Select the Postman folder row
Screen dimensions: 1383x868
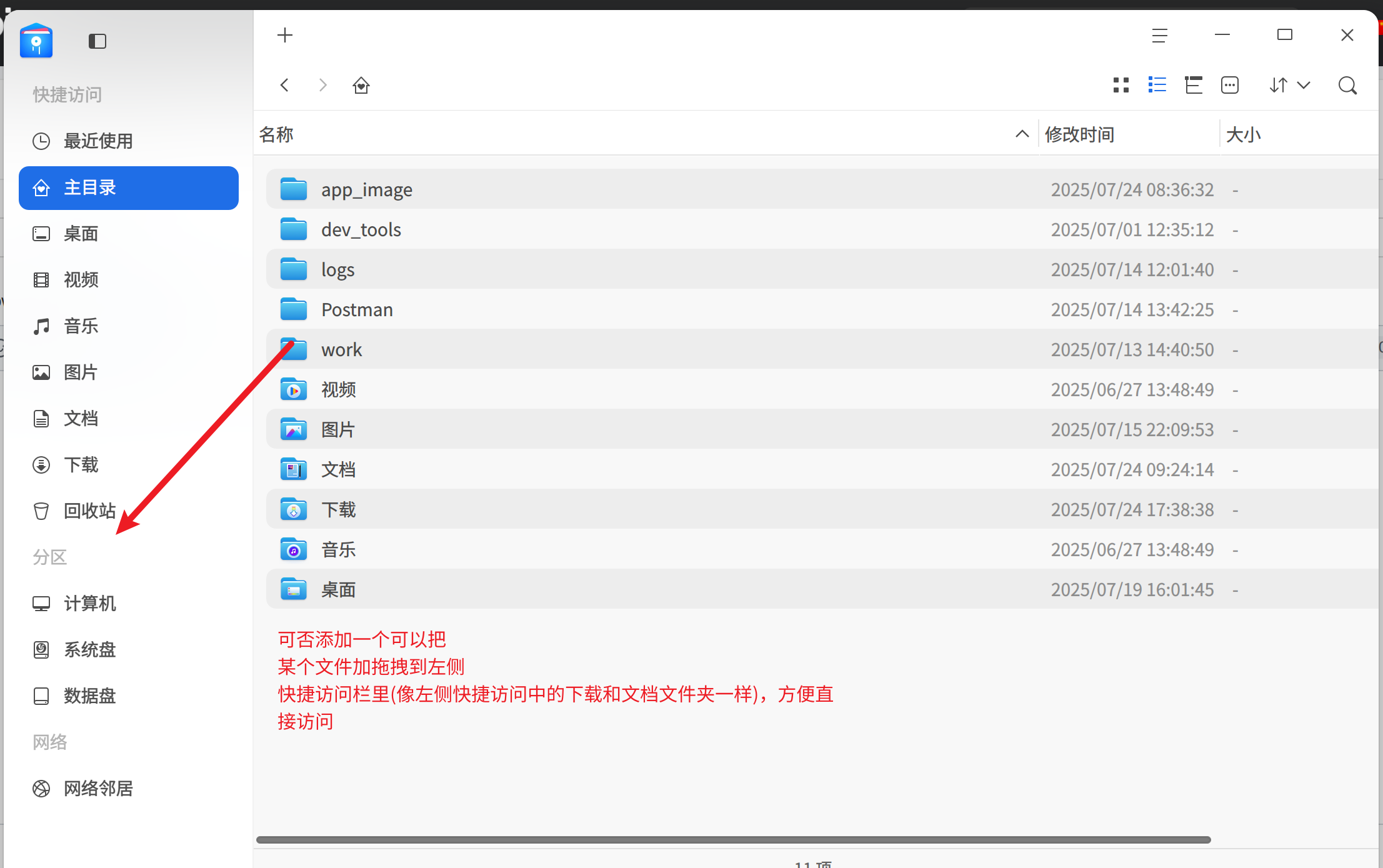tap(822, 309)
